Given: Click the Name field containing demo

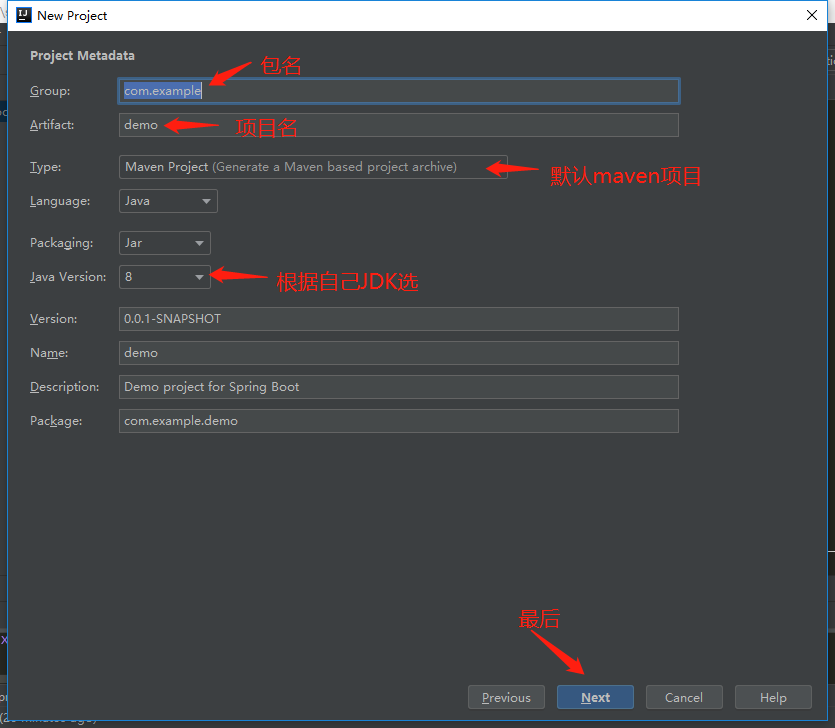Looking at the screenshot, I should click(398, 353).
